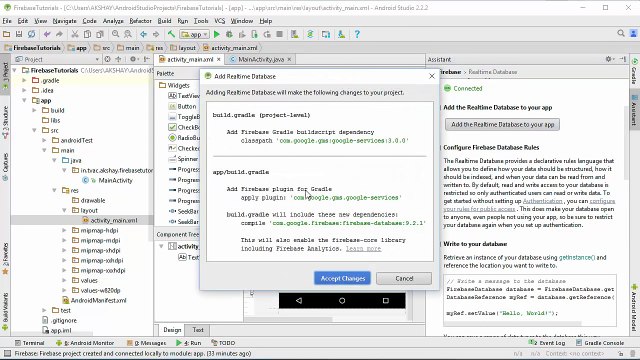Click Accept Changes button
The image size is (640, 360).
point(342,278)
